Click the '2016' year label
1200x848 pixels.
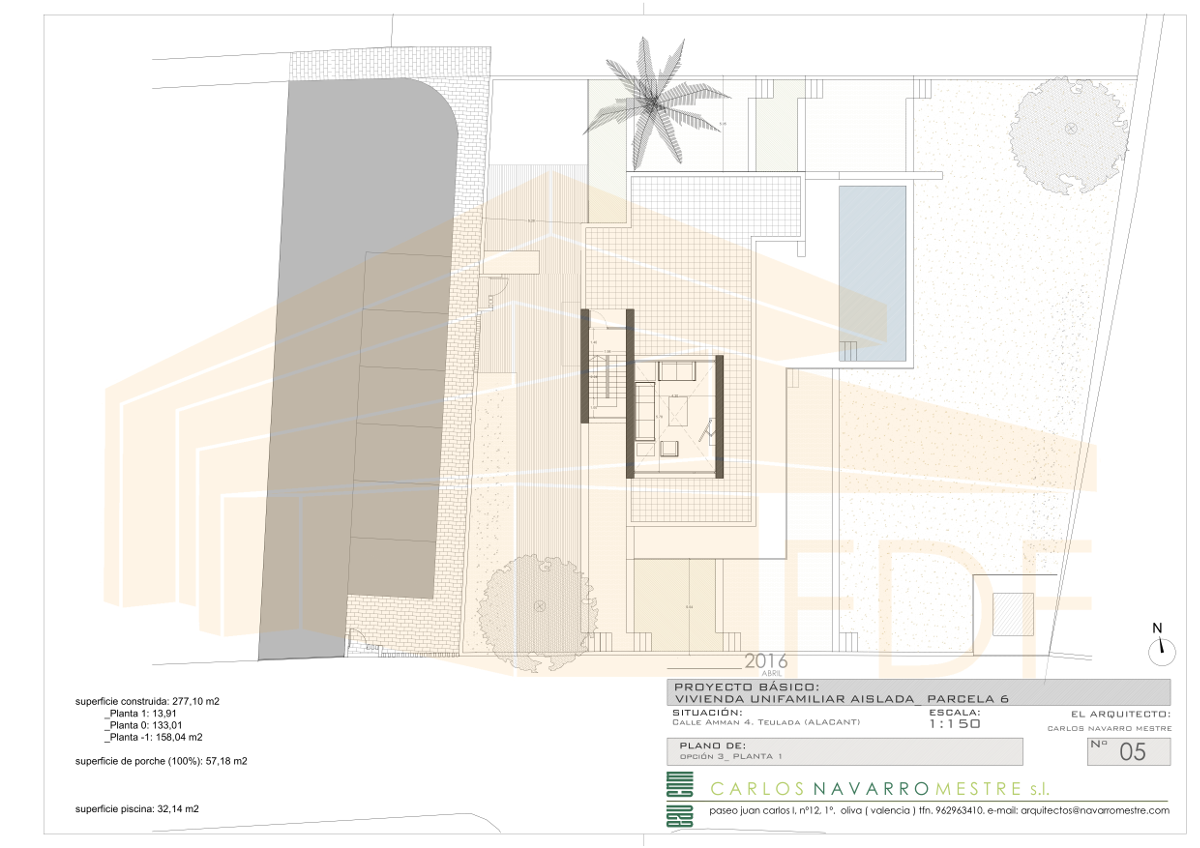pos(766,661)
